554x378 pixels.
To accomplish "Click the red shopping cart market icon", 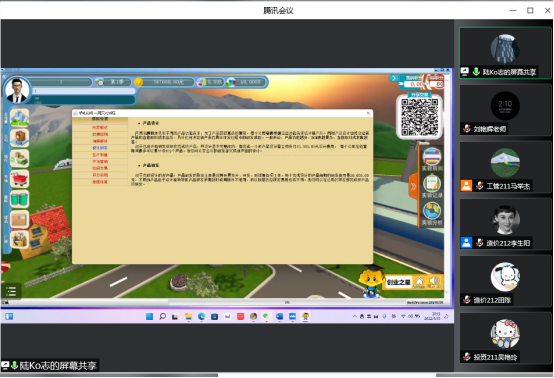I will pyautogui.click(x=19, y=179).
